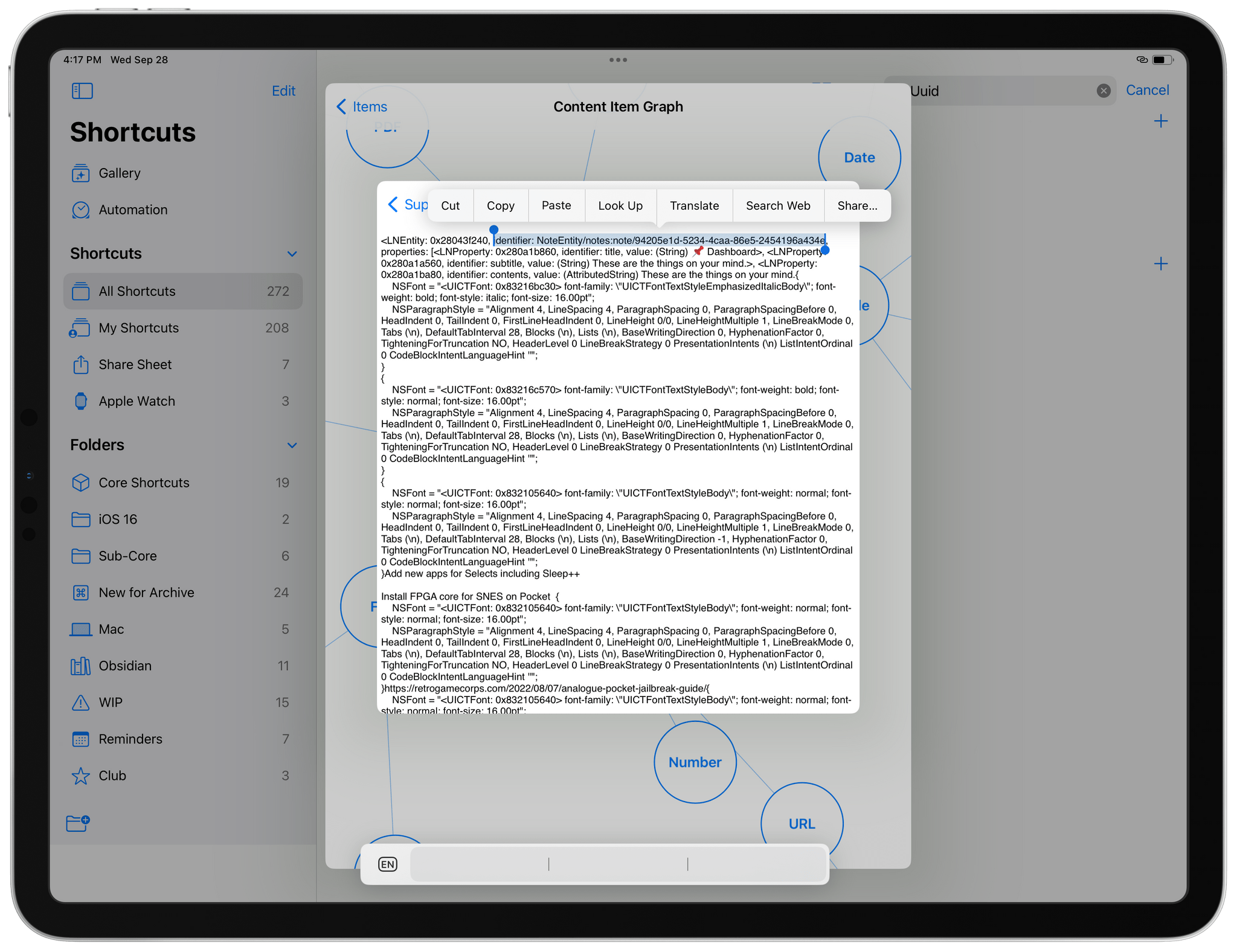Tap the retrogamecorps.com URL text
The width and height of the screenshot is (1237, 952).
click(x=546, y=688)
